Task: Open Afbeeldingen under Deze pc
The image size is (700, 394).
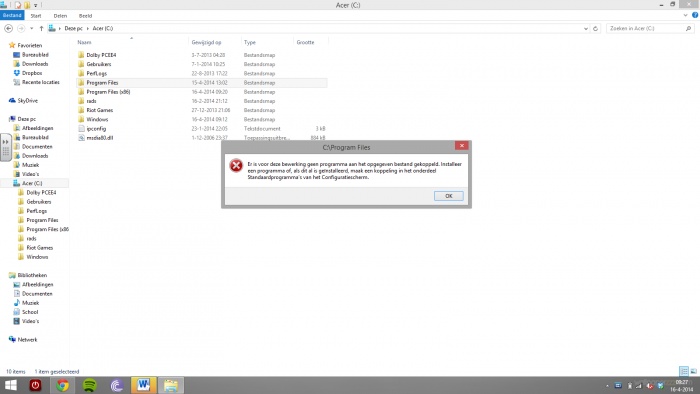Action: coord(38,128)
